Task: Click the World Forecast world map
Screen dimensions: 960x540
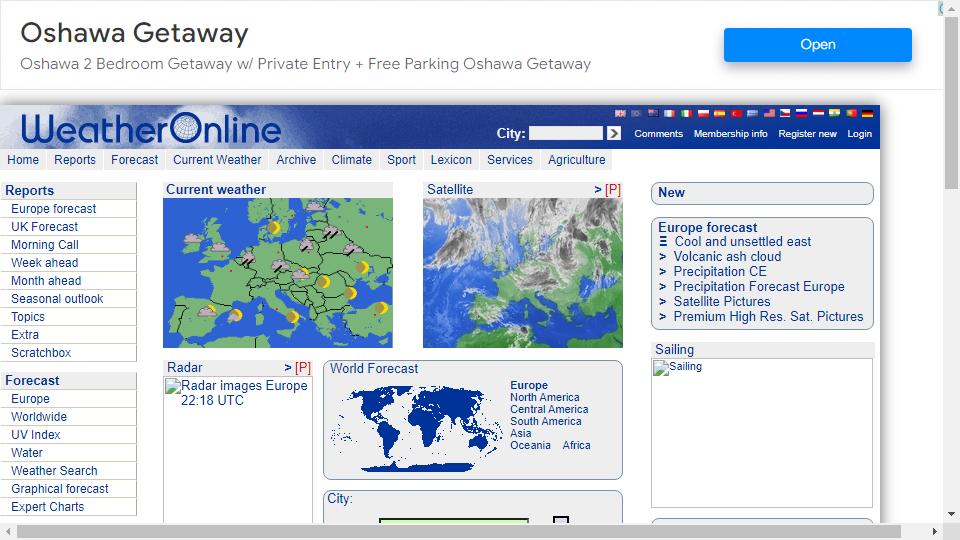Action: click(x=416, y=428)
